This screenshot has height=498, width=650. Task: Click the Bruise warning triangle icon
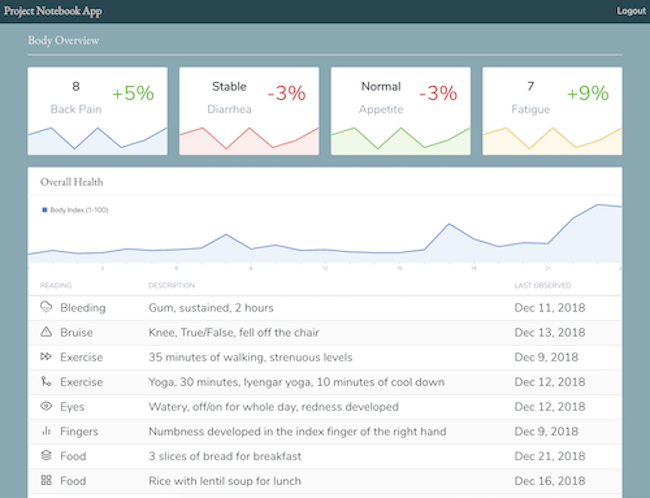click(46, 332)
